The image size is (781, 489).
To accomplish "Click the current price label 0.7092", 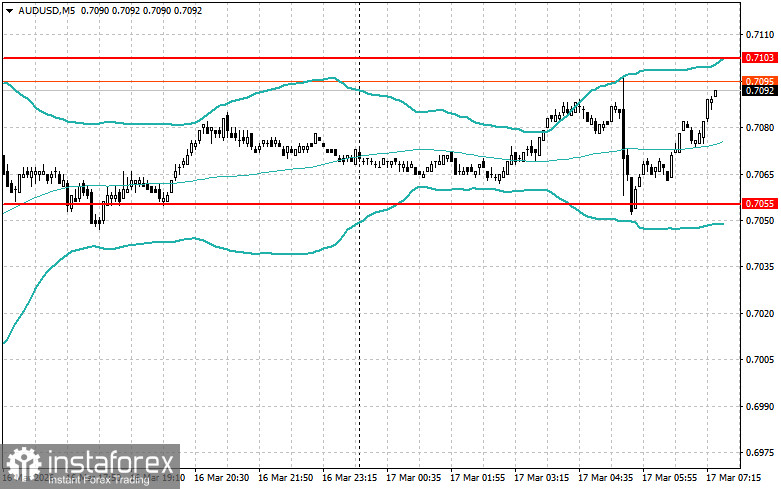I will pos(760,91).
